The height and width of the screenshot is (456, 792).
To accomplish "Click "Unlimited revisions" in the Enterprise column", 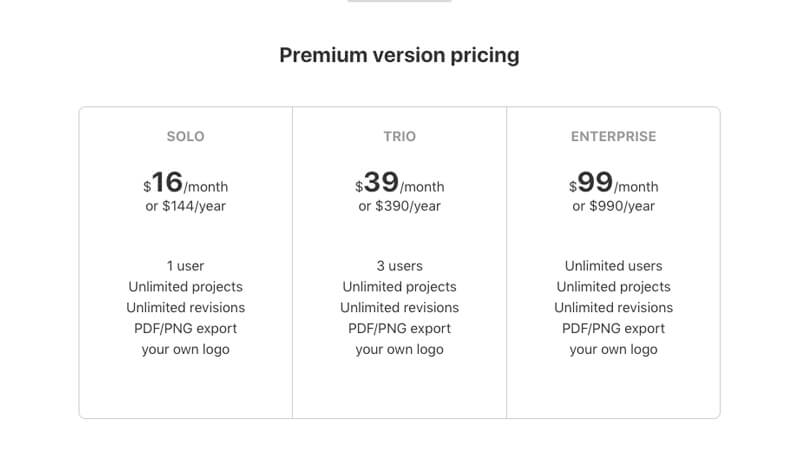I will point(613,308).
